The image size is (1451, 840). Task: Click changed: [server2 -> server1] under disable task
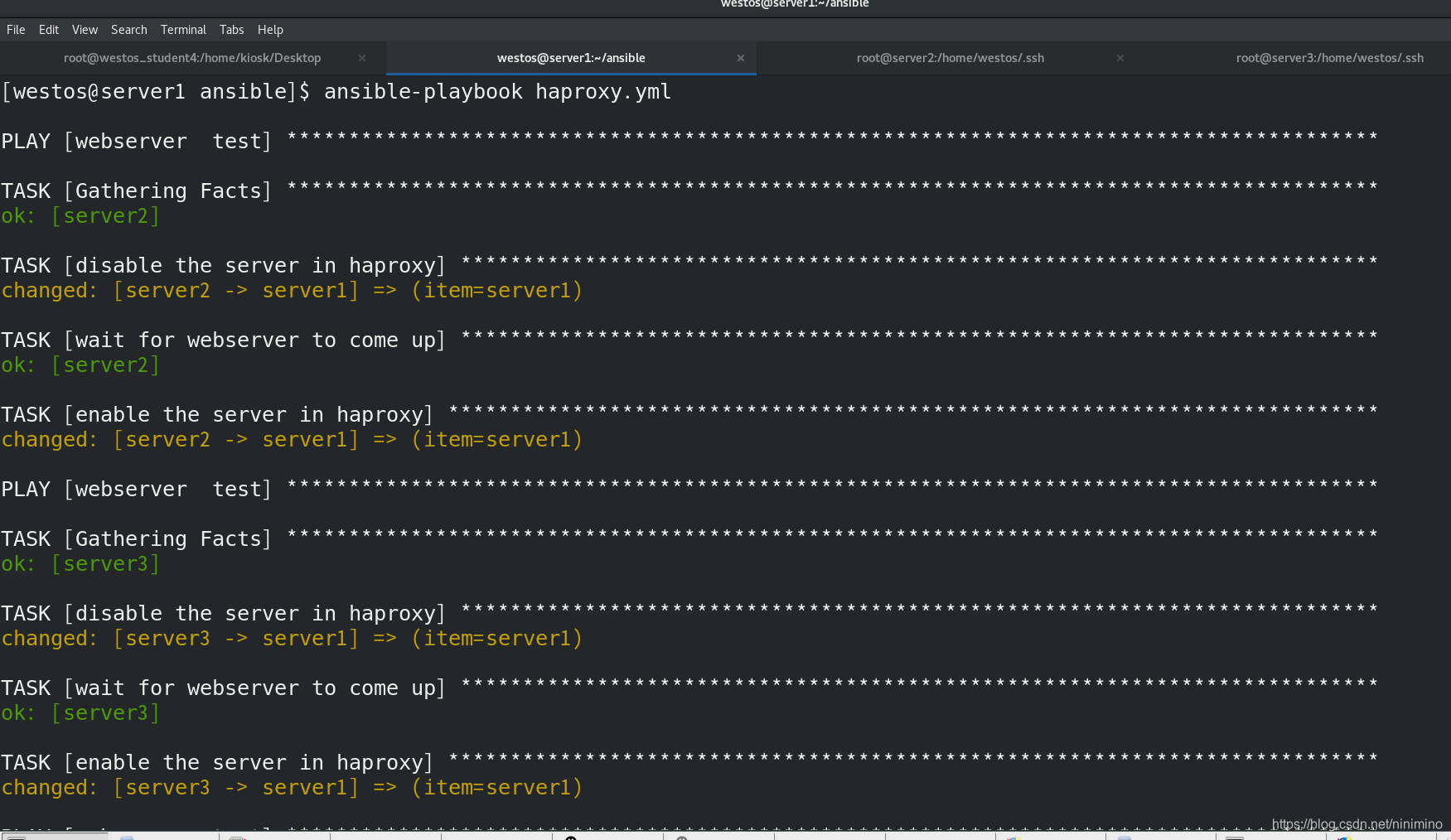click(292, 291)
